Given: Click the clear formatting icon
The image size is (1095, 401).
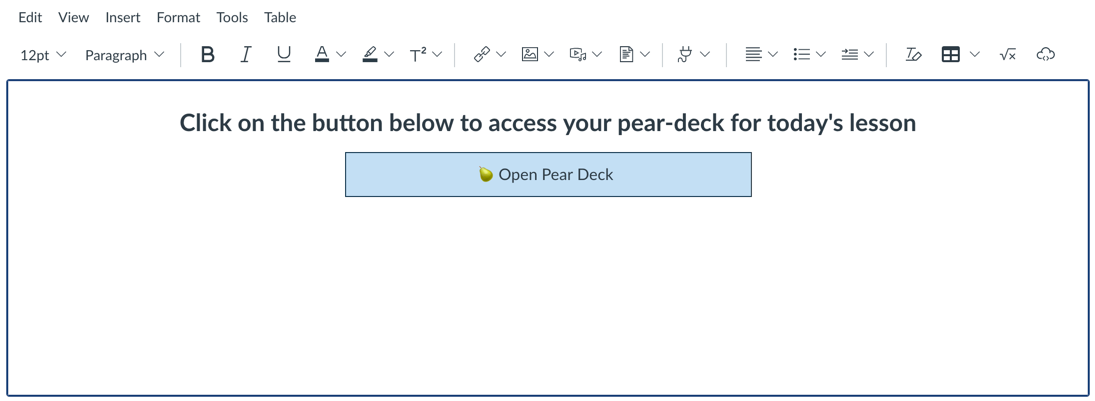Looking at the screenshot, I should pos(913,54).
